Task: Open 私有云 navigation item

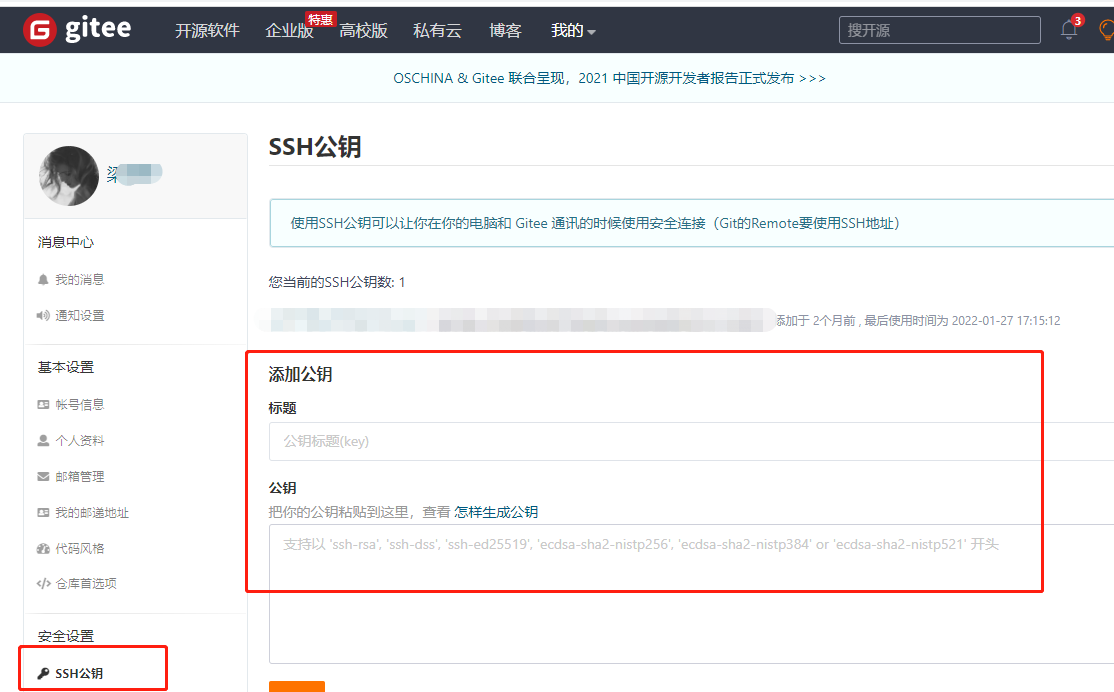Action: pyautogui.click(x=437, y=31)
